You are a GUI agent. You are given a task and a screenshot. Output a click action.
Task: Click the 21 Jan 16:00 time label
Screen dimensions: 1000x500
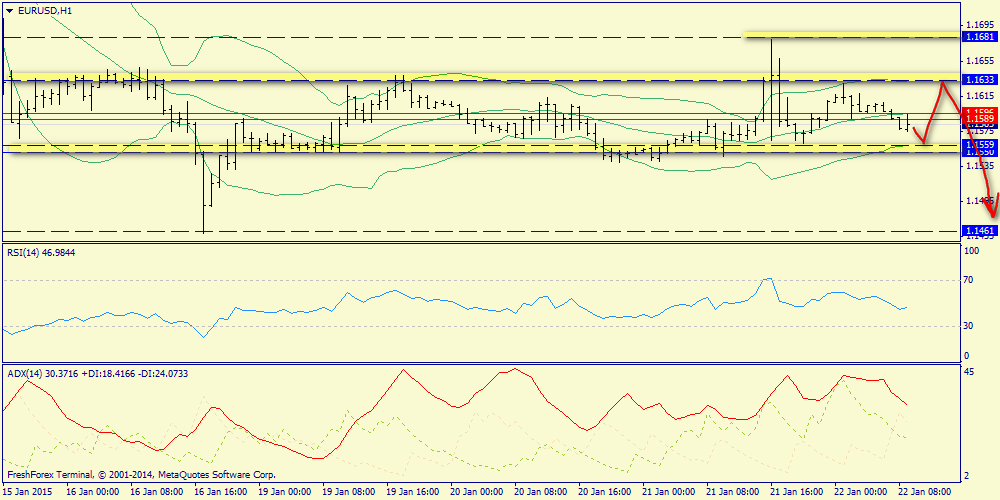(x=797, y=492)
